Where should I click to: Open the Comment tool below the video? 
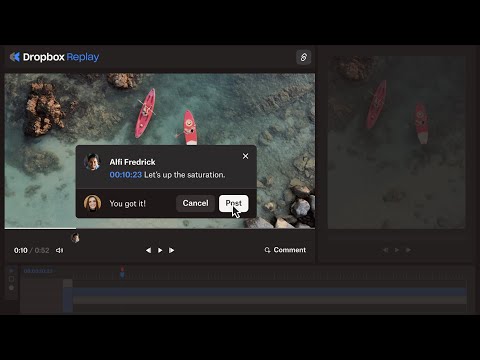[285, 250]
